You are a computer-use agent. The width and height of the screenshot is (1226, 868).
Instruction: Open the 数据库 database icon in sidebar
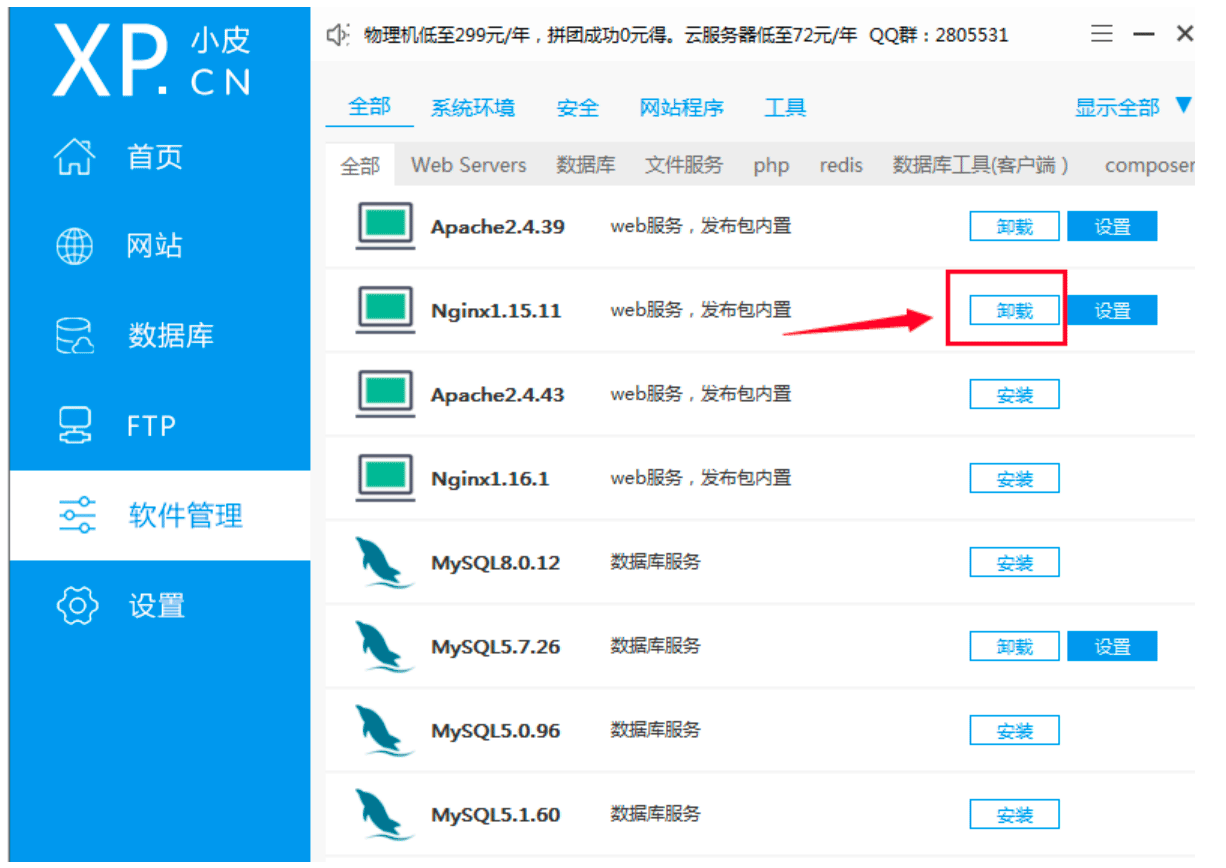[x=76, y=336]
